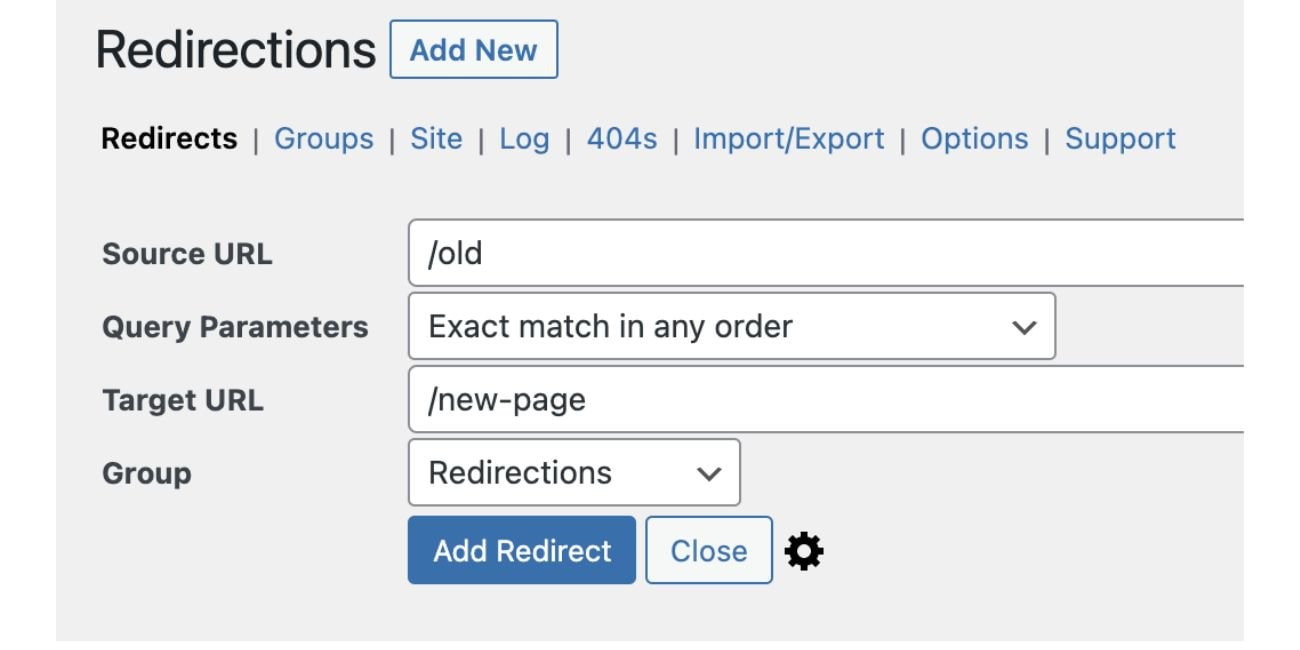
Task: Expand the Query Parameters chevron arrow
Action: (1023, 326)
